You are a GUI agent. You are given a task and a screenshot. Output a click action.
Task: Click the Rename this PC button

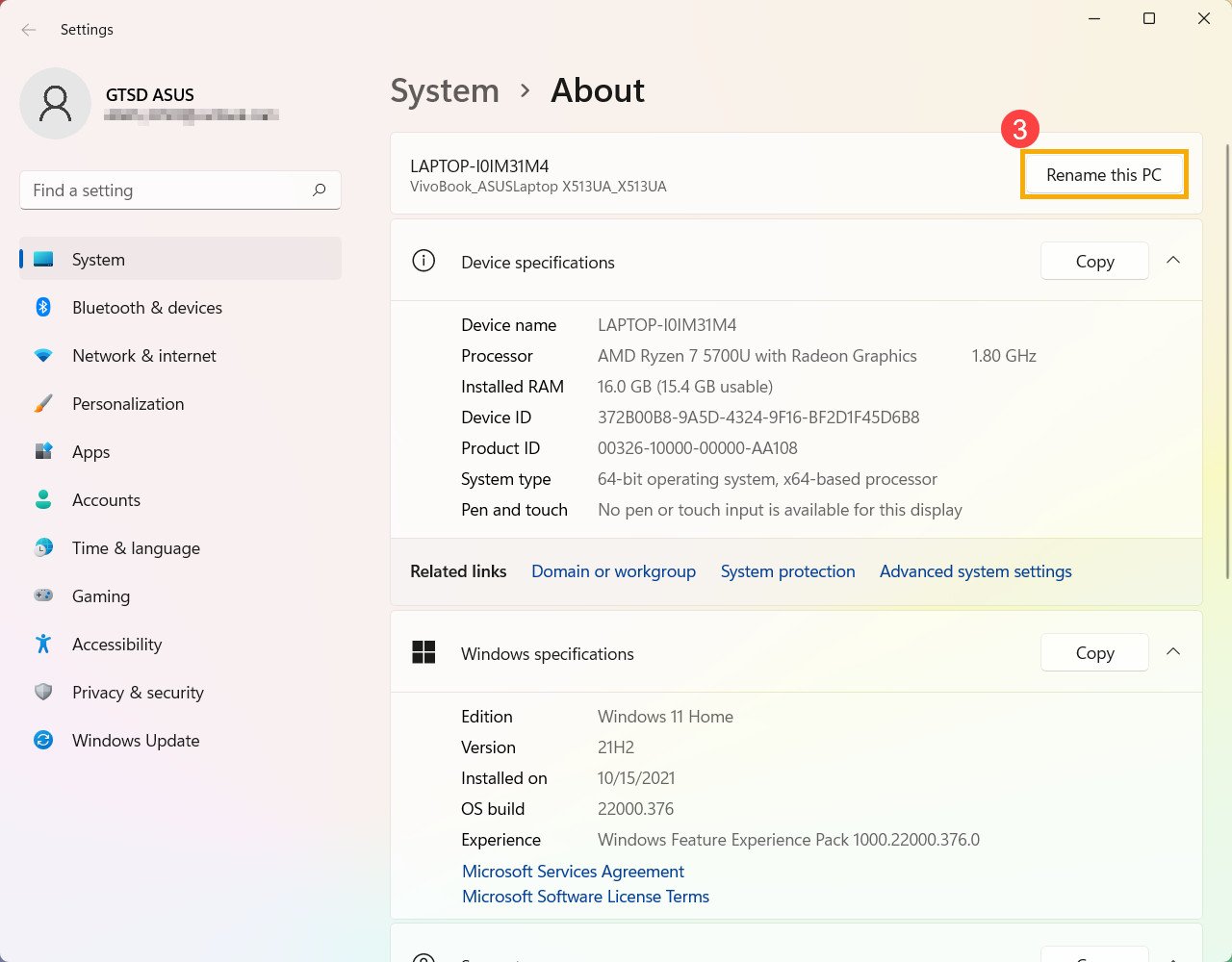1104,175
